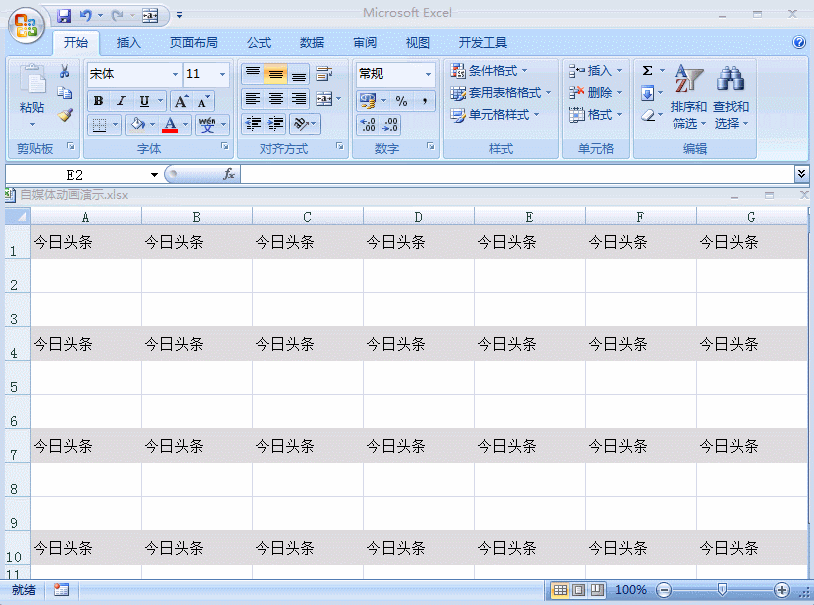Open 条件格式 conditional formatting menu
Screen dimensions: 814x605
(489, 71)
